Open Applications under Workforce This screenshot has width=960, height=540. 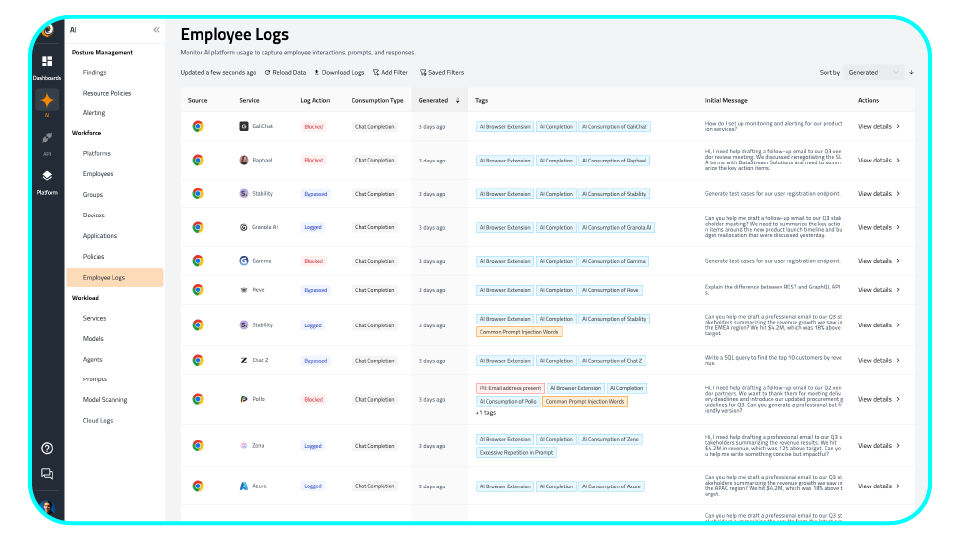100,236
